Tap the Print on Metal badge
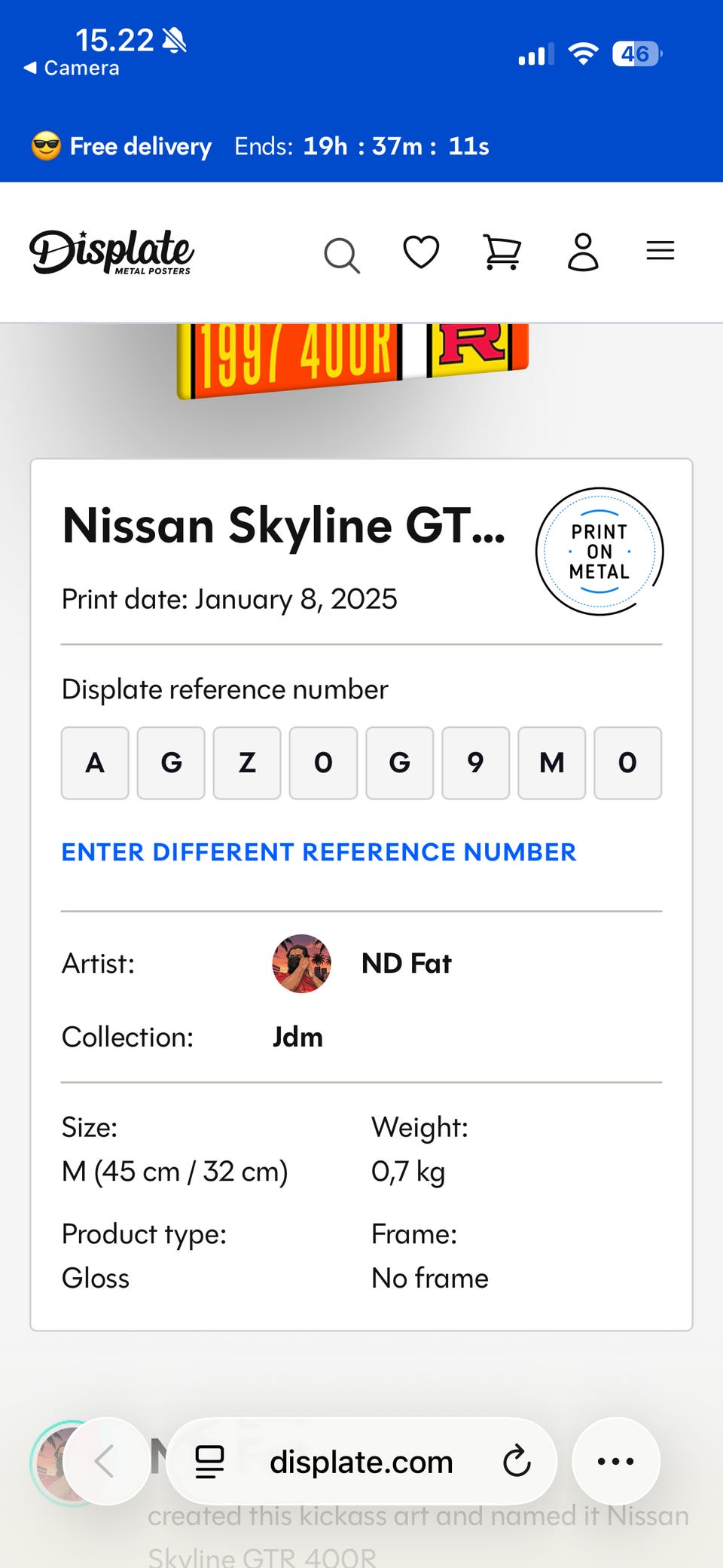 tap(599, 552)
